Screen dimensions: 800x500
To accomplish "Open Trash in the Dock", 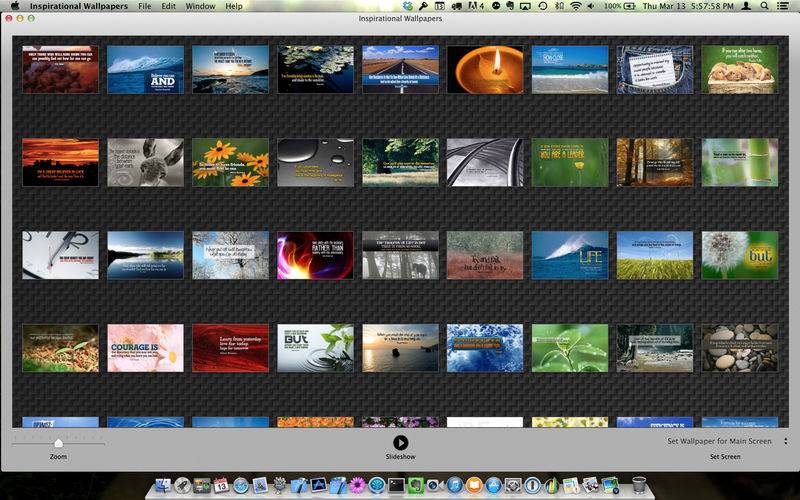I will [x=639, y=484].
